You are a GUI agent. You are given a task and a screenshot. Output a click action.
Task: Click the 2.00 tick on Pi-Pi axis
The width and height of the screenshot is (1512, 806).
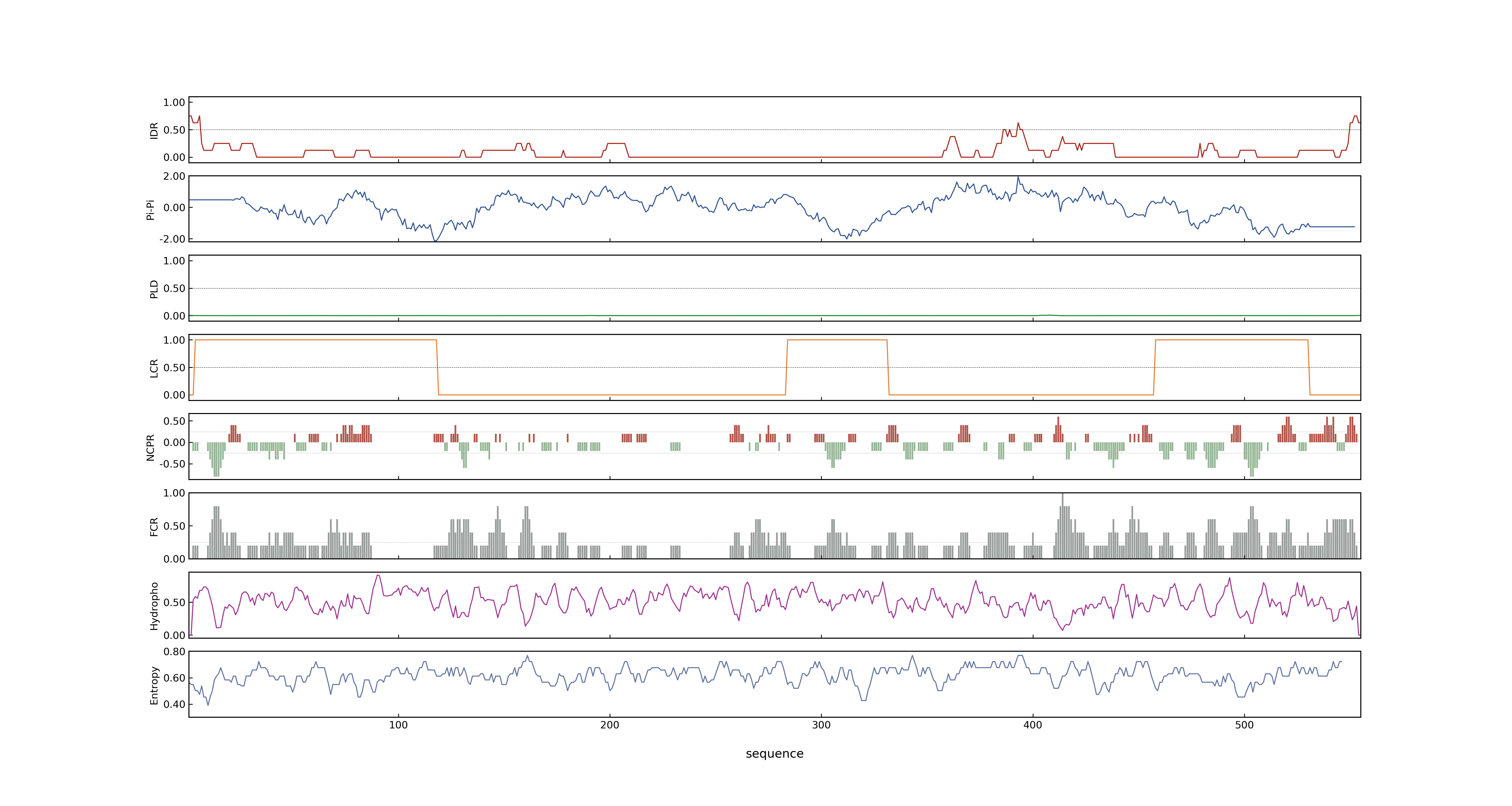point(174,176)
